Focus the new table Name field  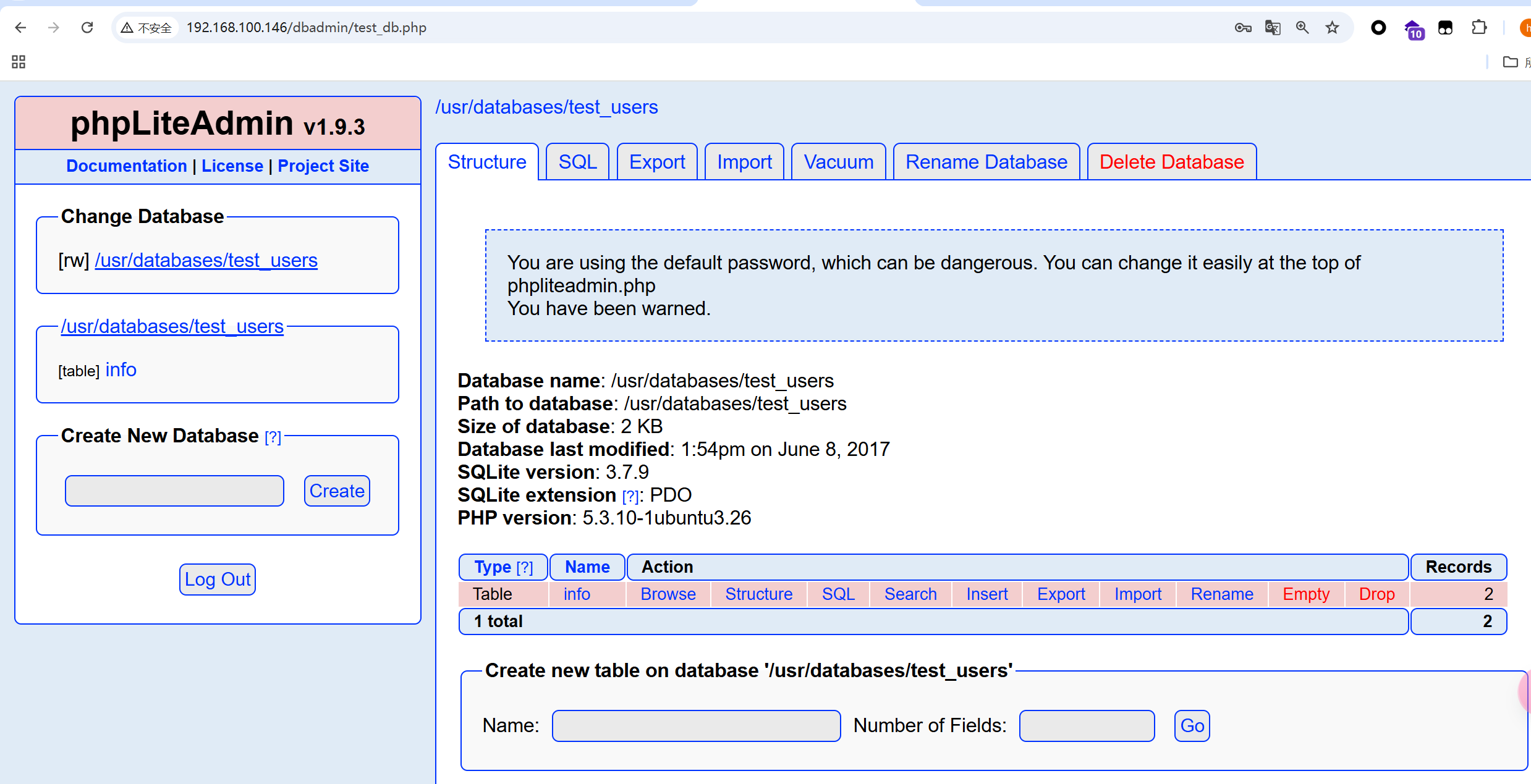pyautogui.click(x=696, y=726)
